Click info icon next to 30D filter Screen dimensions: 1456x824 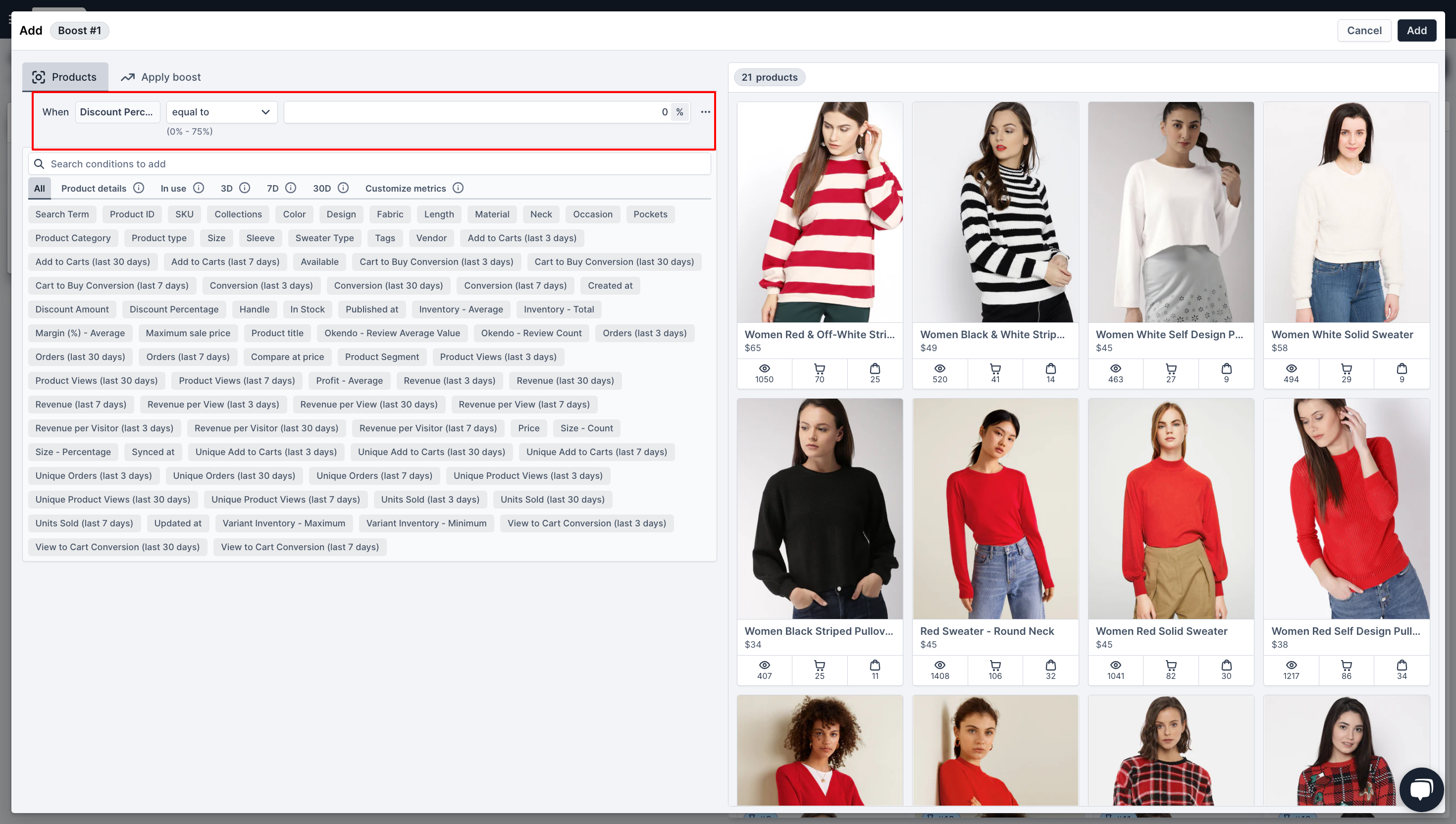[344, 188]
